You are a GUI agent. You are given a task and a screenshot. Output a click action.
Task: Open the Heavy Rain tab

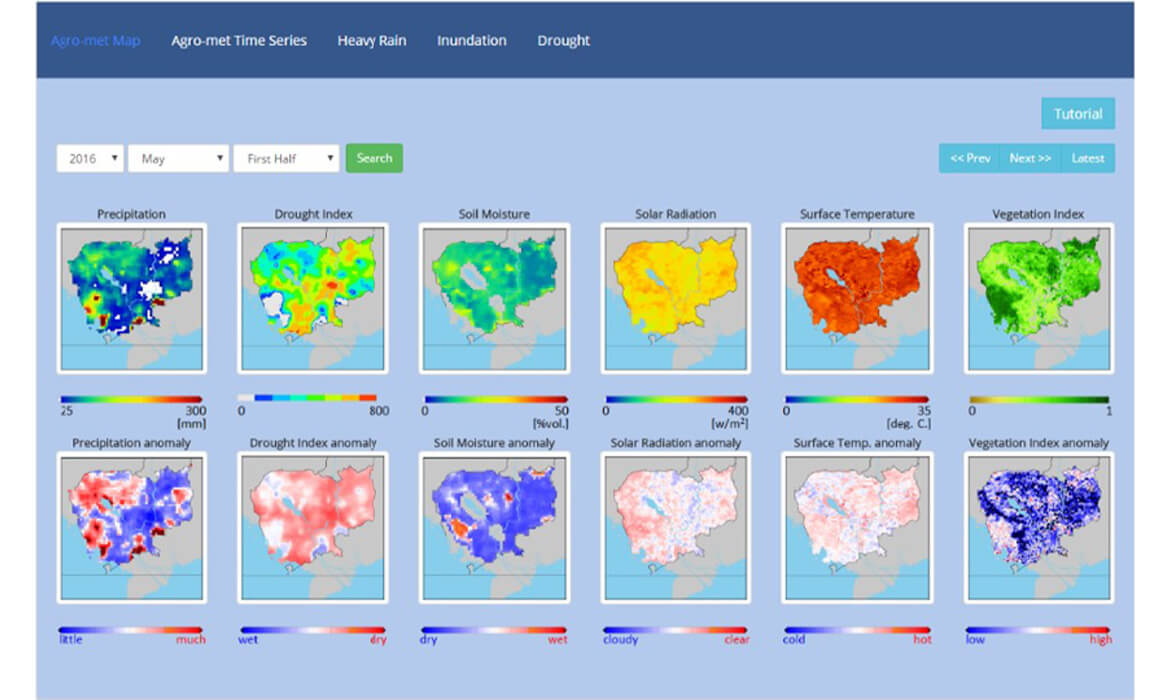371,41
